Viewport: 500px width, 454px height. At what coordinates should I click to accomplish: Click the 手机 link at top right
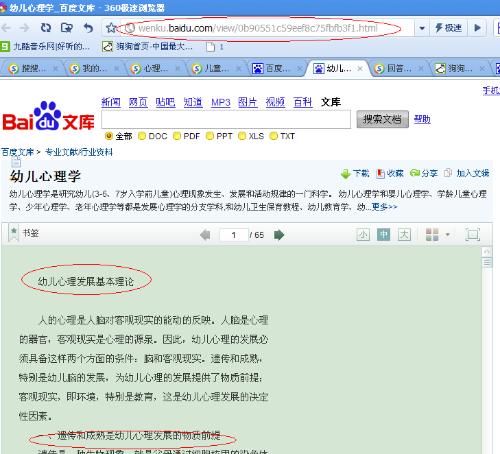[x=491, y=90]
